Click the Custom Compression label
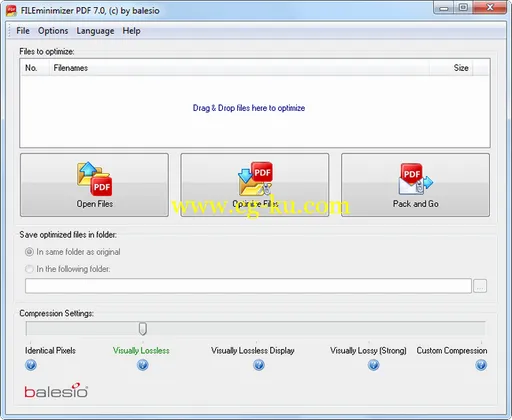 pyautogui.click(x=452, y=351)
